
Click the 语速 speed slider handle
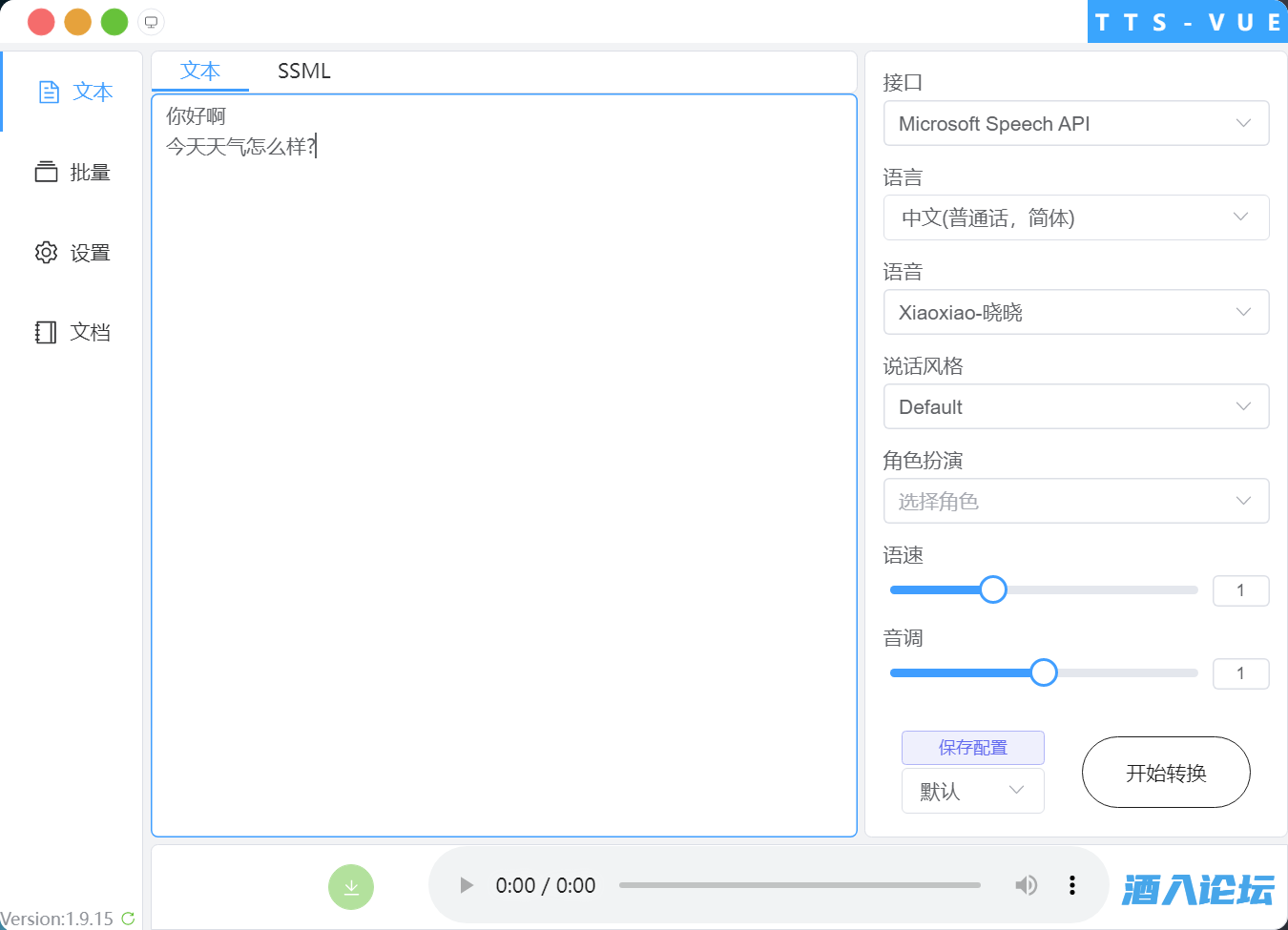(x=993, y=589)
